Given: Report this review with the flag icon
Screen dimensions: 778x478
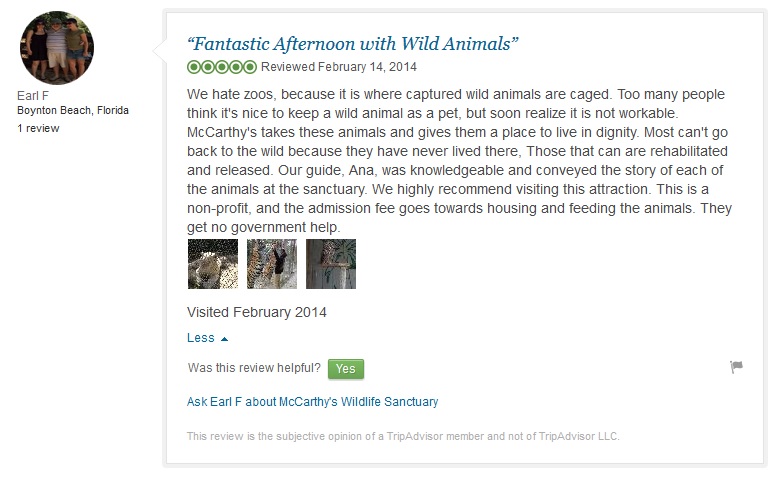Looking at the screenshot, I should pyautogui.click(x=737, y=367).
